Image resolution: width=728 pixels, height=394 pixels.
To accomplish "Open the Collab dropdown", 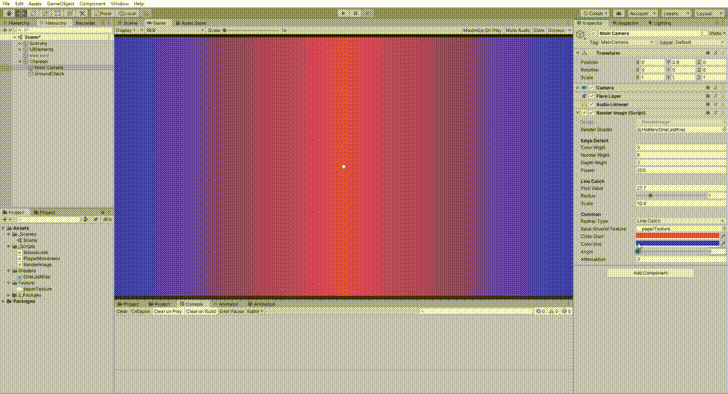I will click(595, 13).
